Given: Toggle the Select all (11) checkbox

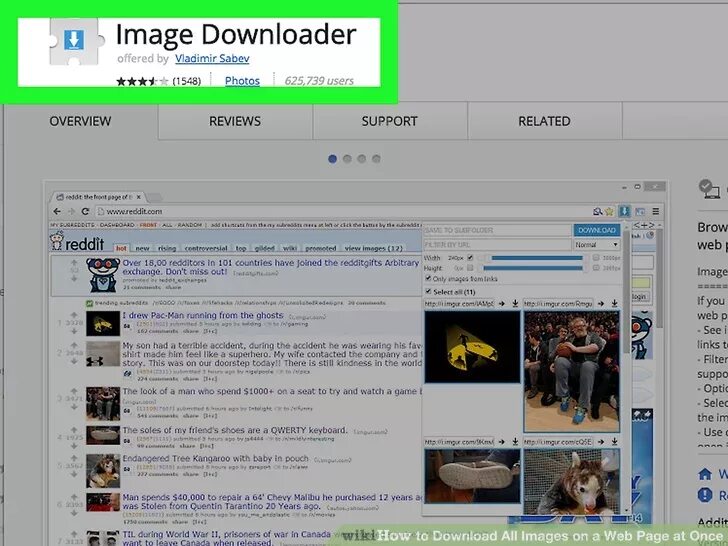Looking at the screenshot, I should pyautogui.click(x=428, y=291).
